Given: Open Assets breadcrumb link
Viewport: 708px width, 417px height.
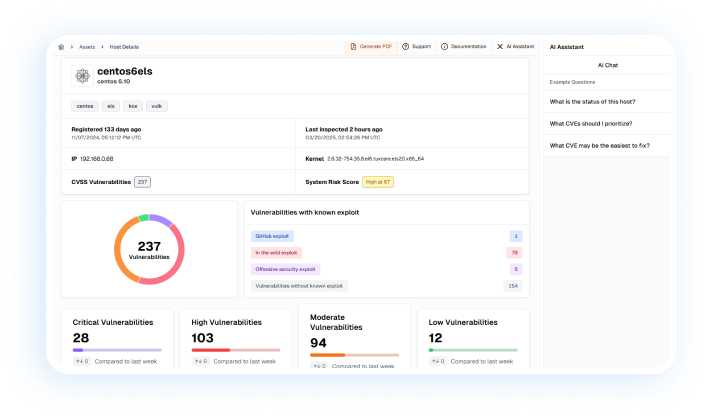Looking at the screenshot, I should (x=87, y=47).
